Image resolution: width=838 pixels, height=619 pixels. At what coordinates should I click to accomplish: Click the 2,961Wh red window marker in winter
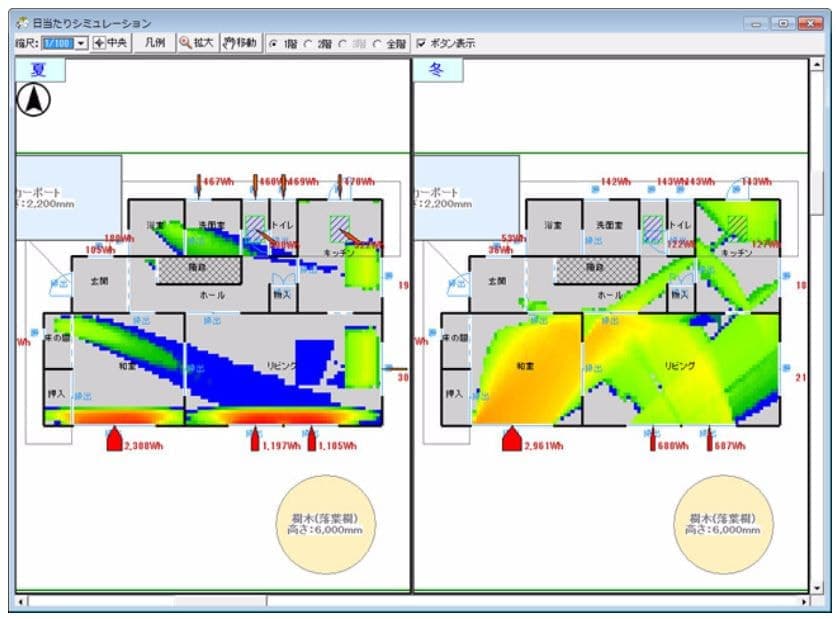[x=512, y=439]
